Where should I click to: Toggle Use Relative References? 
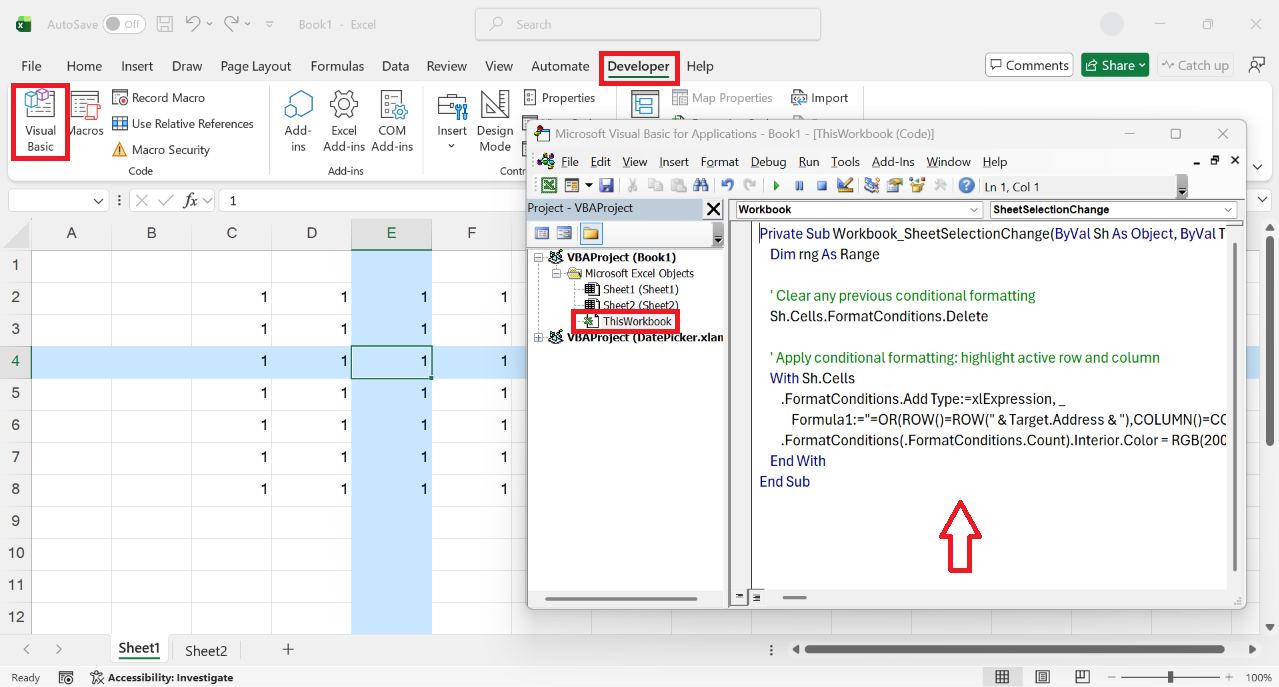pyautogui.click(x=182, y=124)
